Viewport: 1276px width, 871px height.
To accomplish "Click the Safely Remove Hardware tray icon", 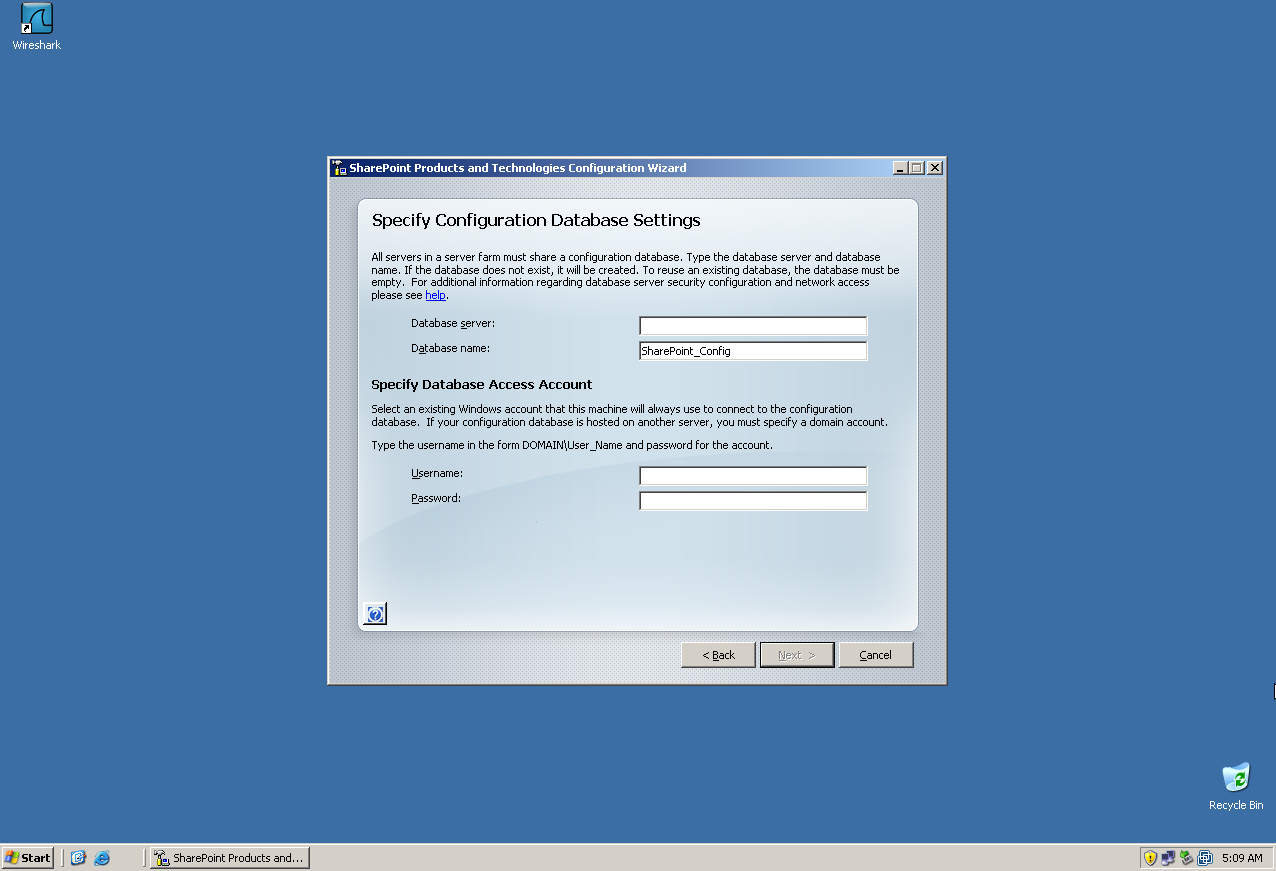I will pos(1185,857).
